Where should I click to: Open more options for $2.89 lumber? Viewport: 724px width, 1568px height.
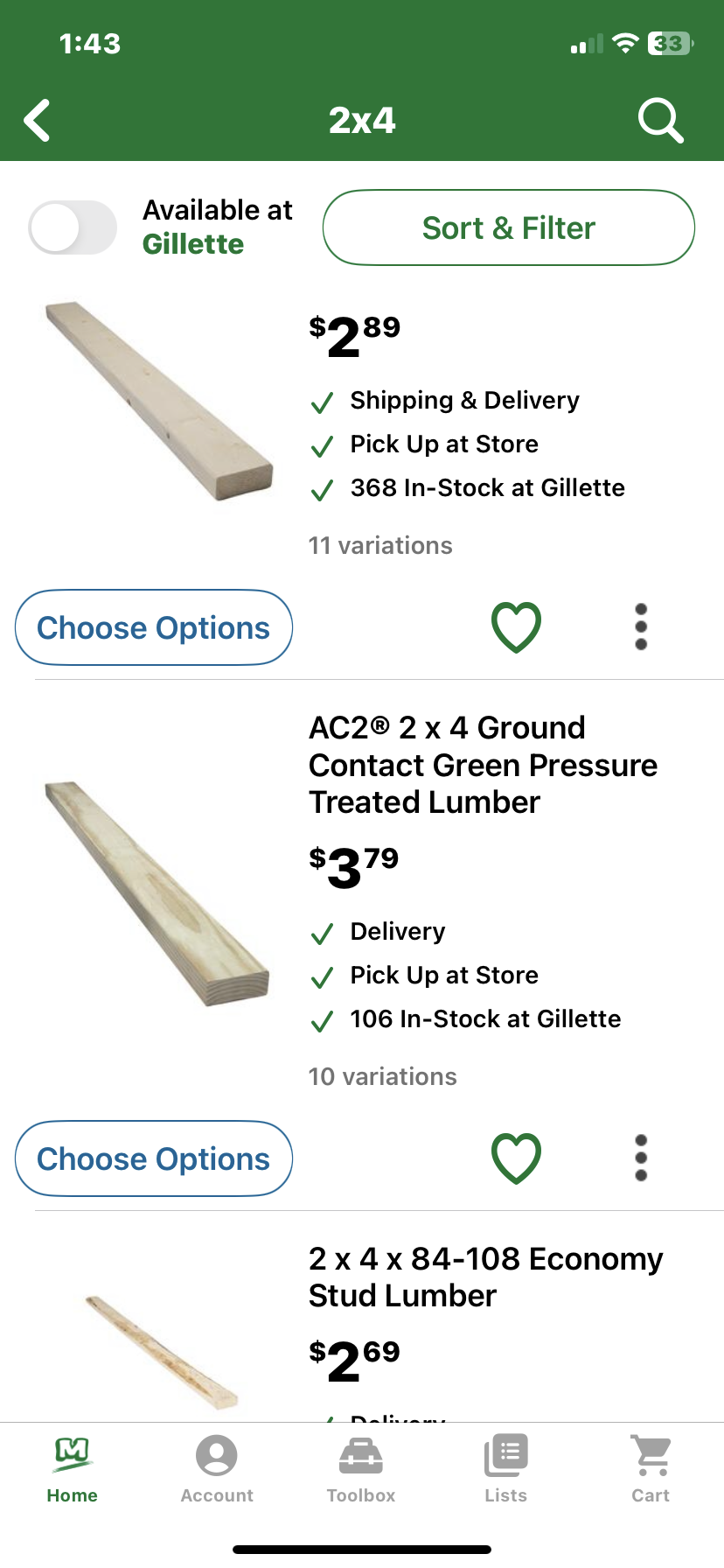pyautogui.click(x=641, y=626)
